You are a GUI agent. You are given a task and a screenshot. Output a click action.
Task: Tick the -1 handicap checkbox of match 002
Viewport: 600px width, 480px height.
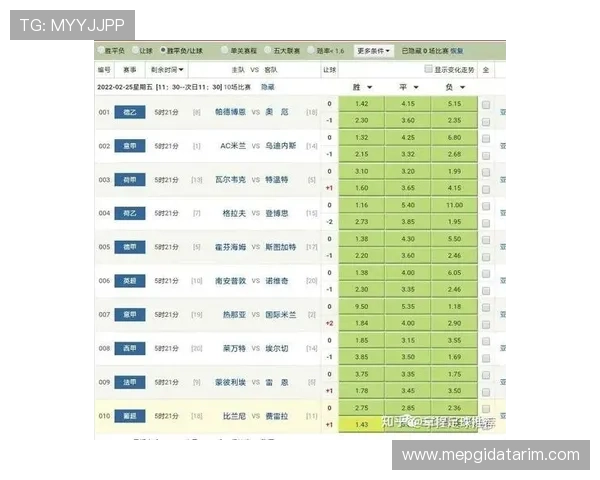(x=486, y=155)
